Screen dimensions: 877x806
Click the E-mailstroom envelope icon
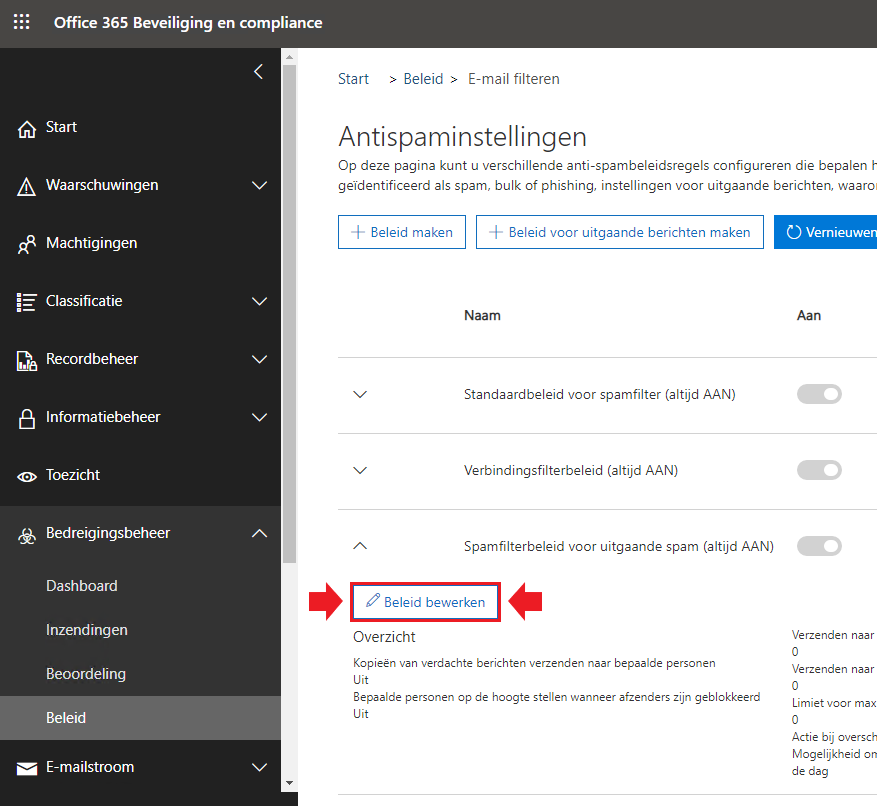coord(26,769)
